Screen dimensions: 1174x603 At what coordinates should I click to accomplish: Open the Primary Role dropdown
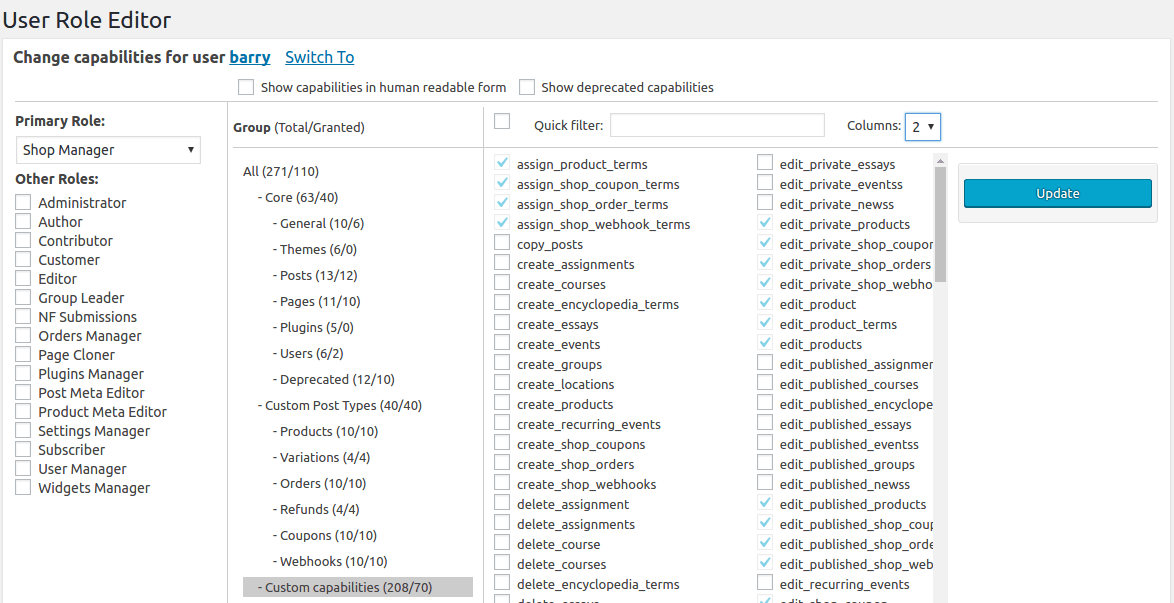click(x=107, y=149)
